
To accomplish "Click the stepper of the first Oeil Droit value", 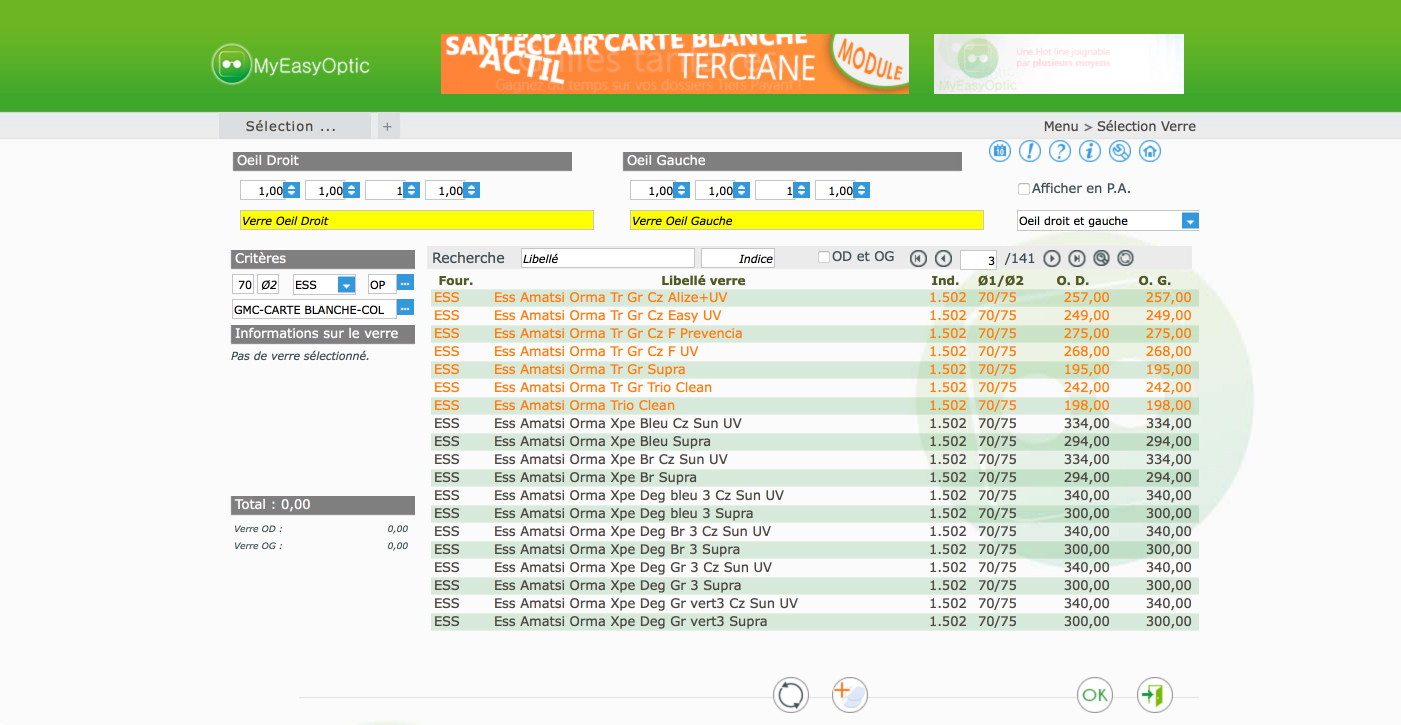I will pyautogui.click(x=292, y=190).
